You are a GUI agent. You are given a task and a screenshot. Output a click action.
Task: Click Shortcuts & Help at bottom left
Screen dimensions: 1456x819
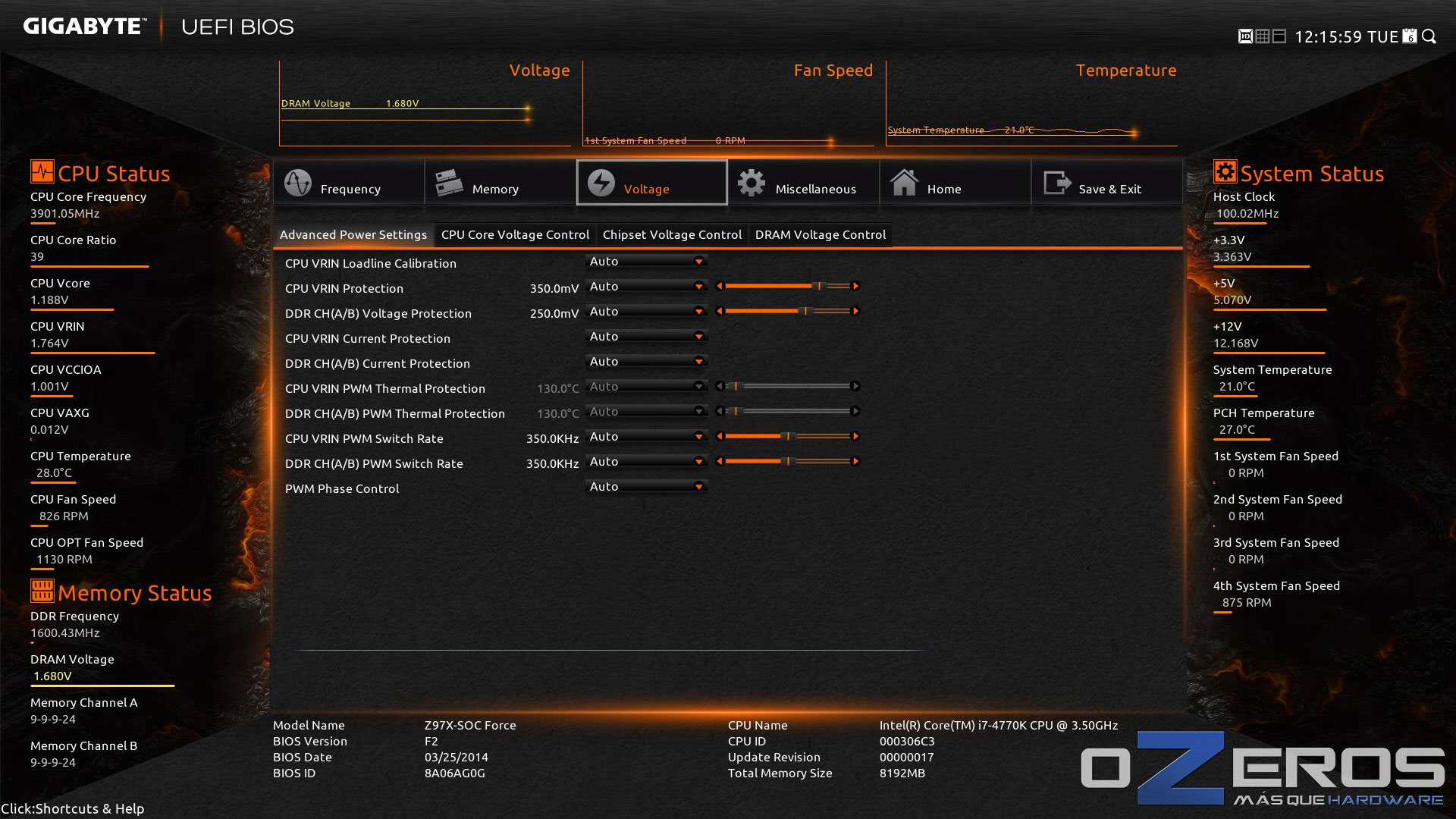(73, 809)
